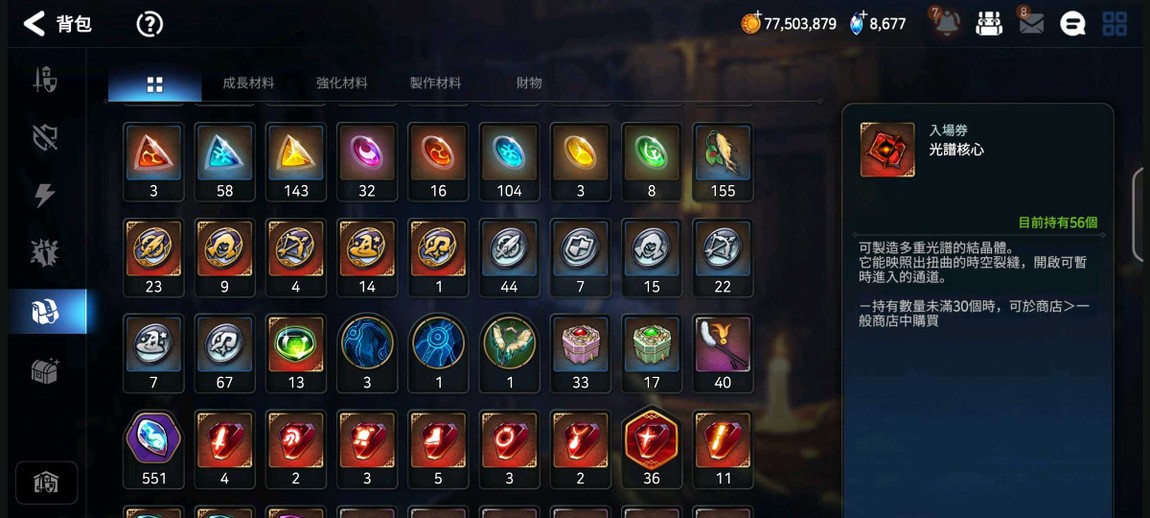Select the item with quantity 551
The height and width of the screenshot is (518, 1150).
[153, 449]
